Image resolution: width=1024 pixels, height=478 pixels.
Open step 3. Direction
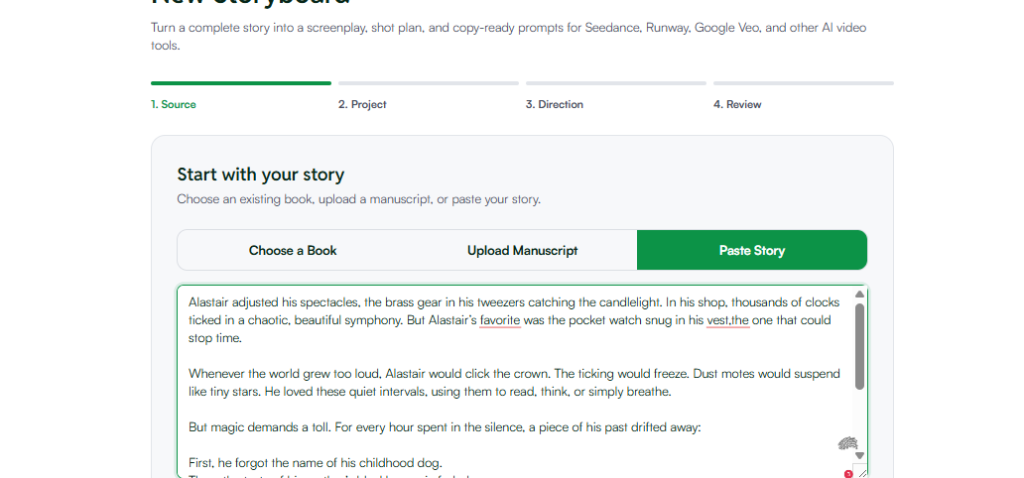pos(554,104)
